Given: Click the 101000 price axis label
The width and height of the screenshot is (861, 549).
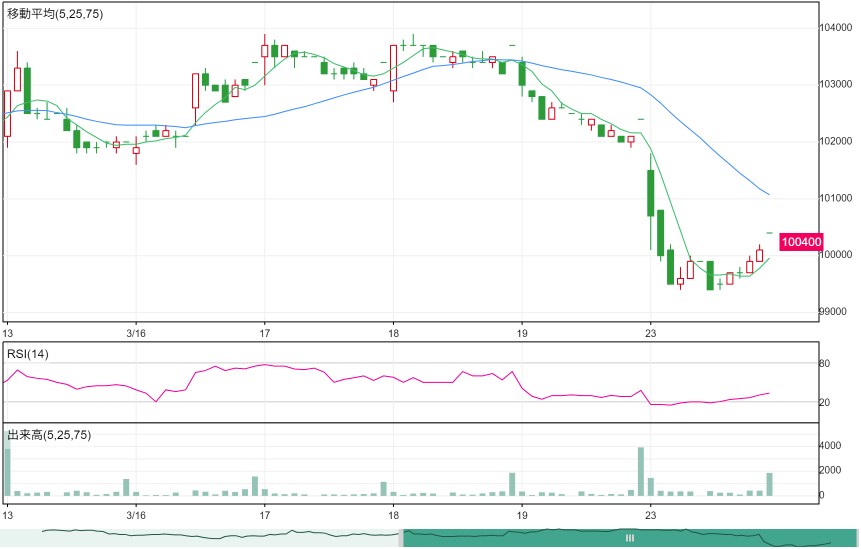Looking at the screenshot, I should (836, 198).
